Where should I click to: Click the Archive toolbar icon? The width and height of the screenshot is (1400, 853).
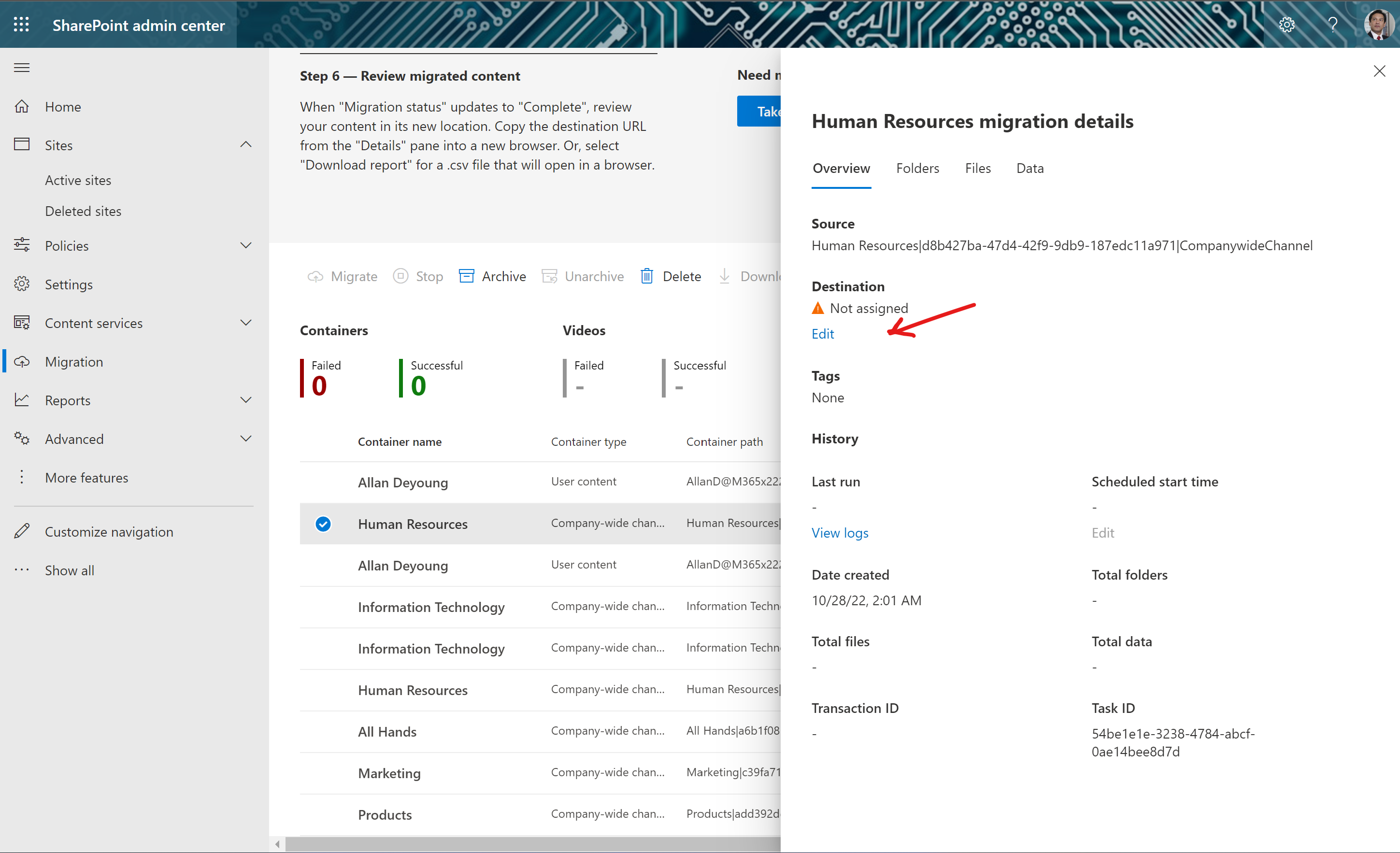[x=467, y=277]
